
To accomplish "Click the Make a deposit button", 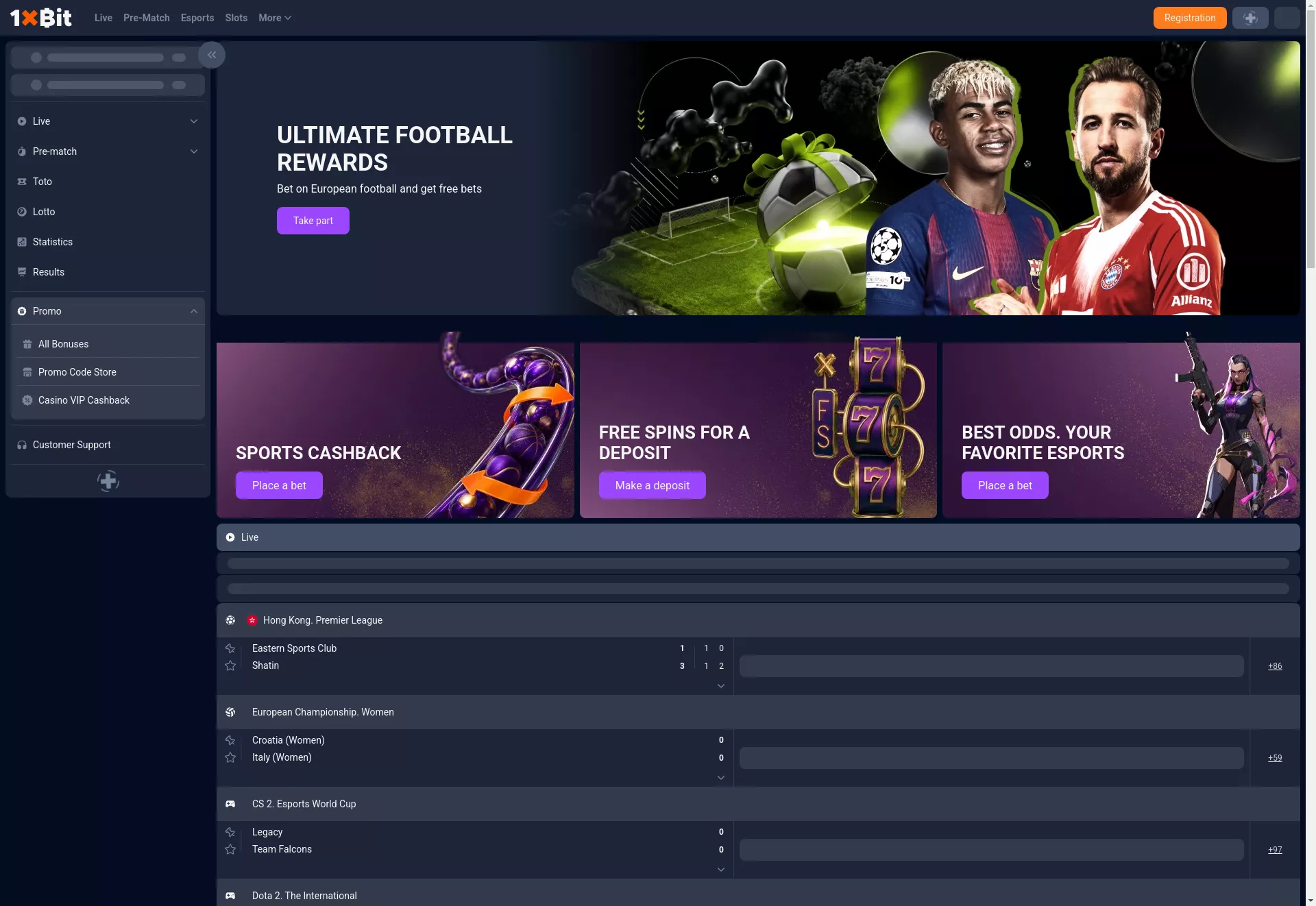I will (653, 485).
